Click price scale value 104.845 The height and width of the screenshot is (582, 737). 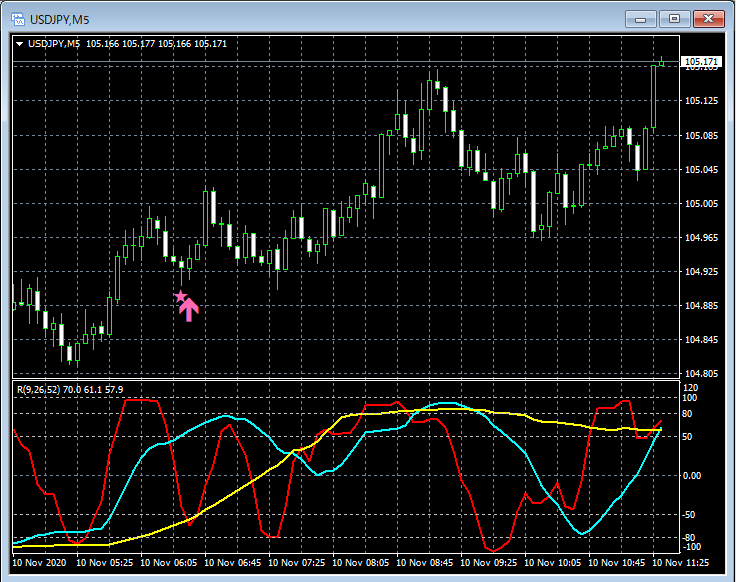click(701, 340)
